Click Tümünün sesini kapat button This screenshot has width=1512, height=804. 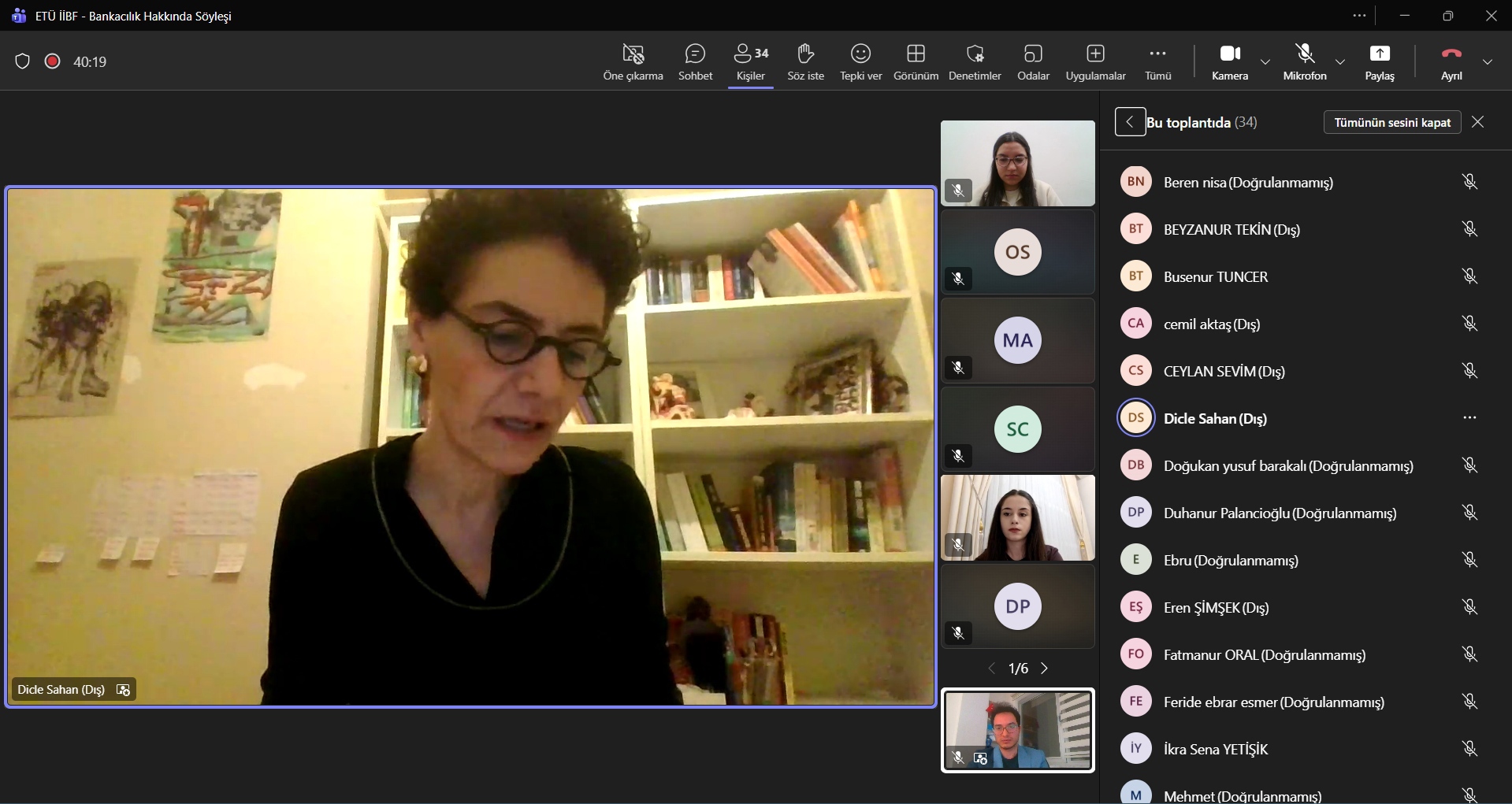[x=1391, y=122]
